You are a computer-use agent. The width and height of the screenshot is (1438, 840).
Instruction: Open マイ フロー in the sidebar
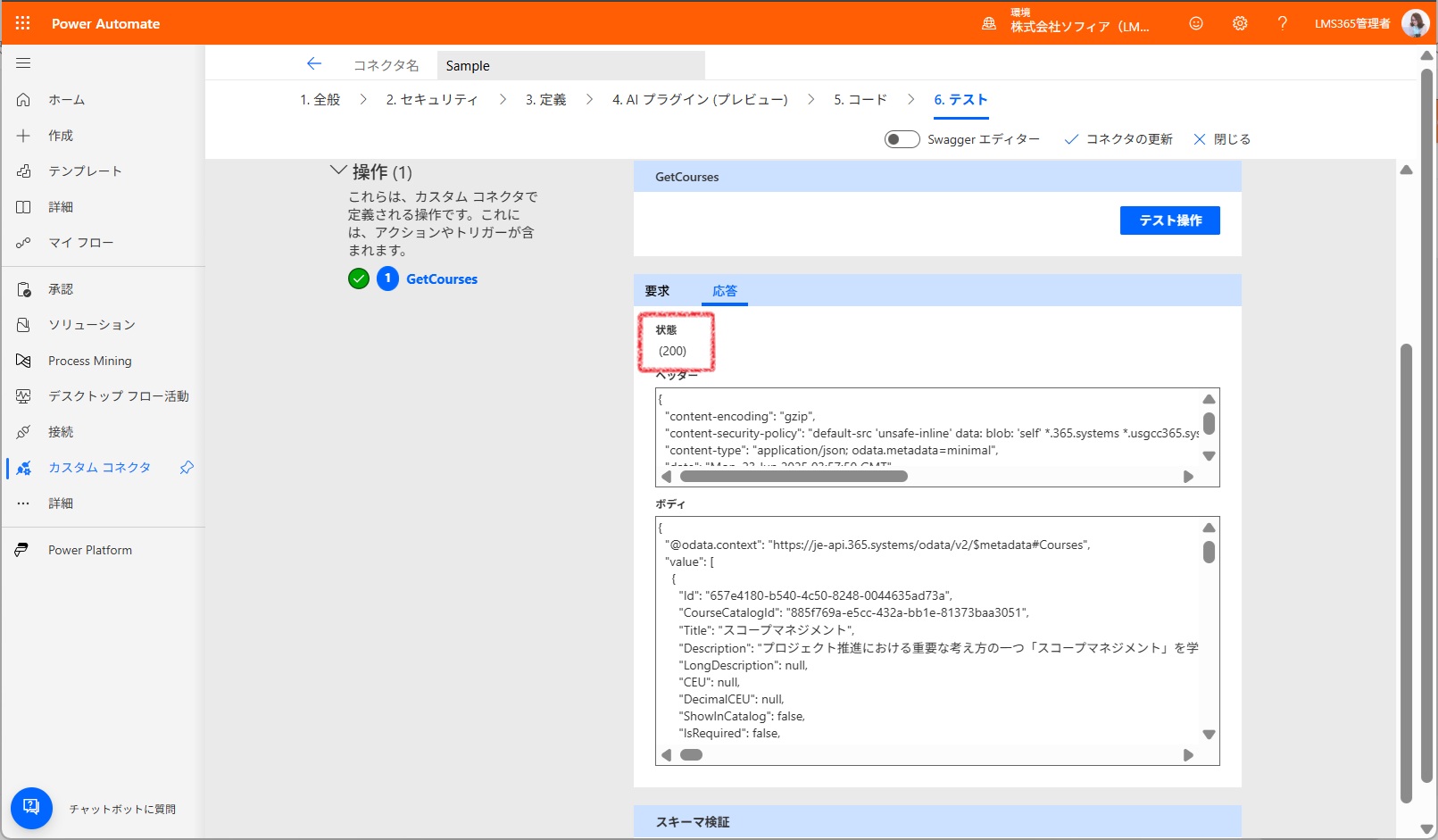point(80,243)
